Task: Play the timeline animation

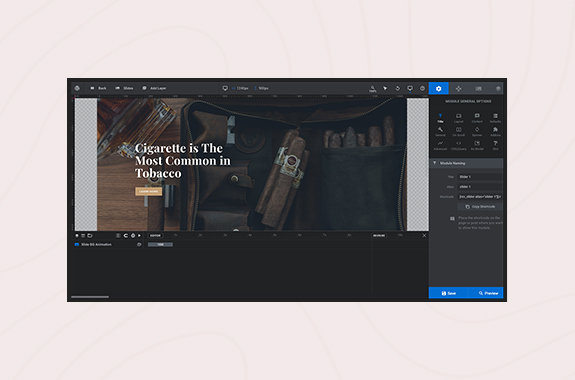Action: (x=139, y=235)
